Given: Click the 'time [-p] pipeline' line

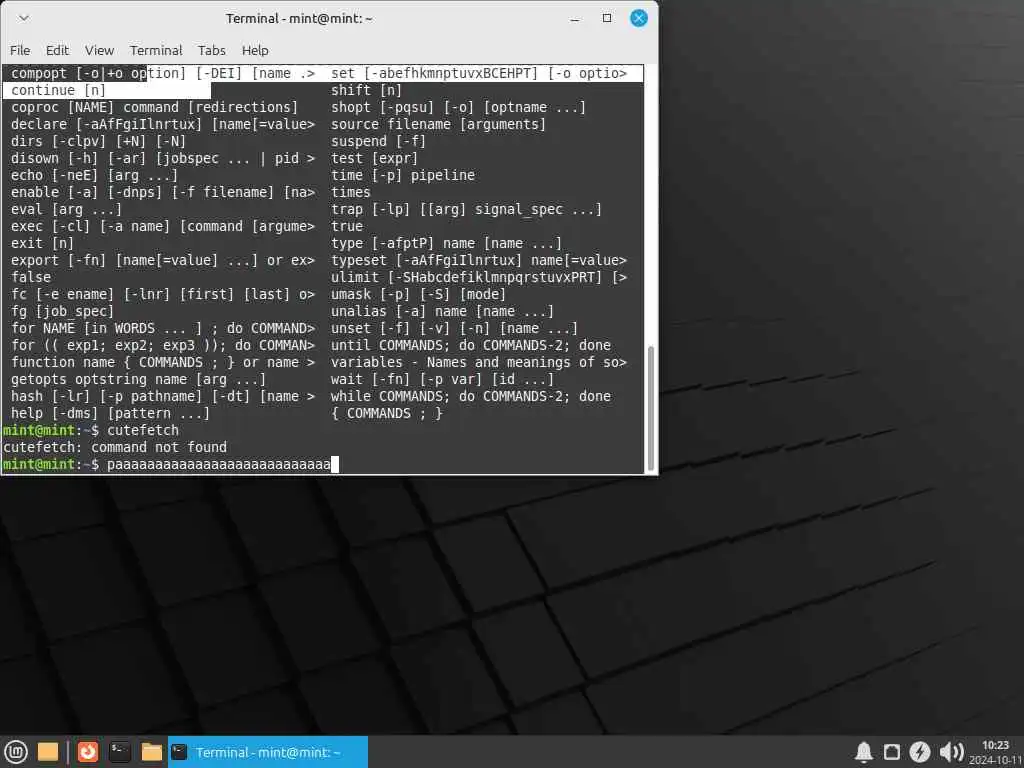Looking at the screenshot, I should [403, 175].
